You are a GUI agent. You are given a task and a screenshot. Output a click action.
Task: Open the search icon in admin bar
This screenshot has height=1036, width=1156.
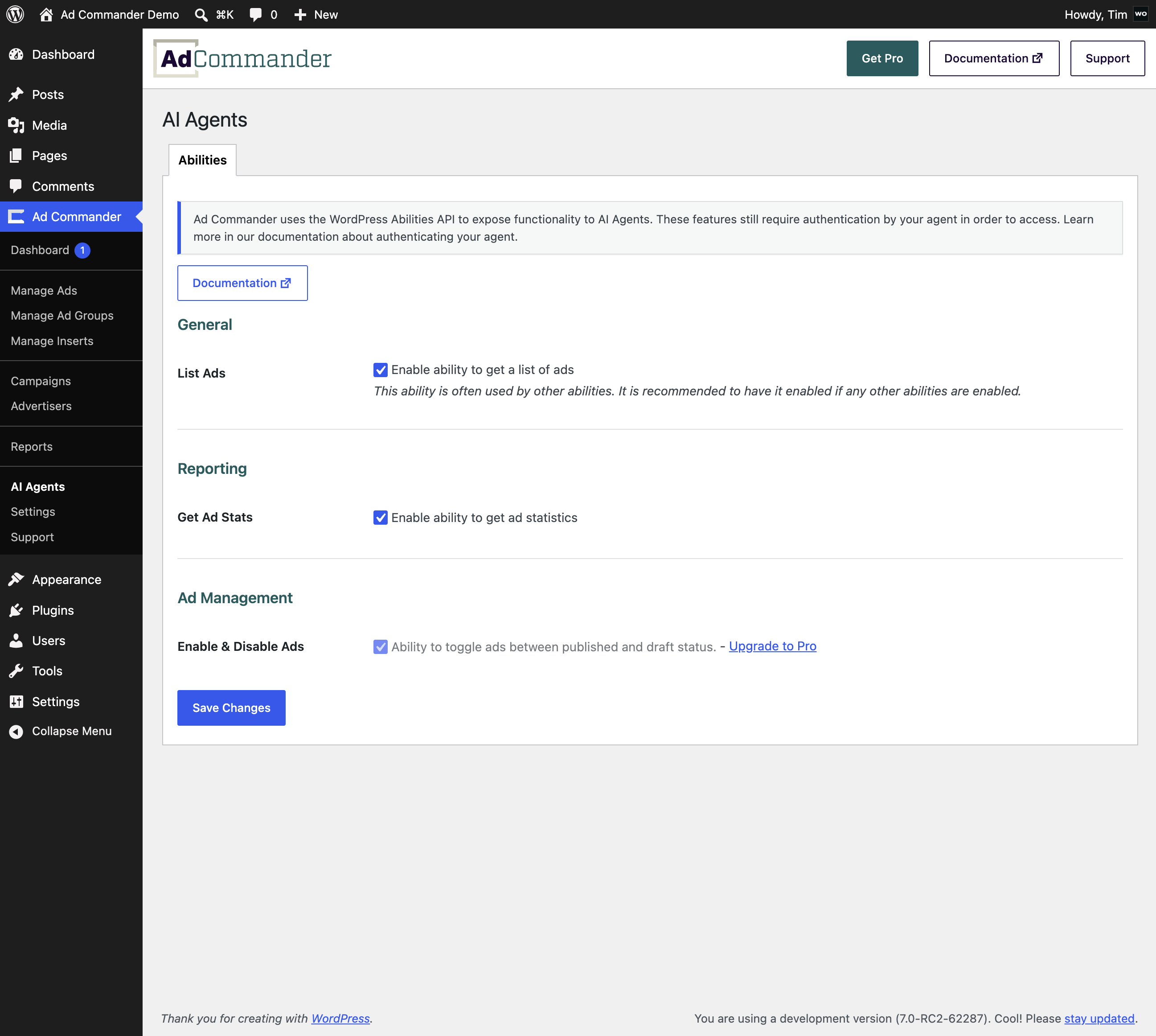[201, 15]
